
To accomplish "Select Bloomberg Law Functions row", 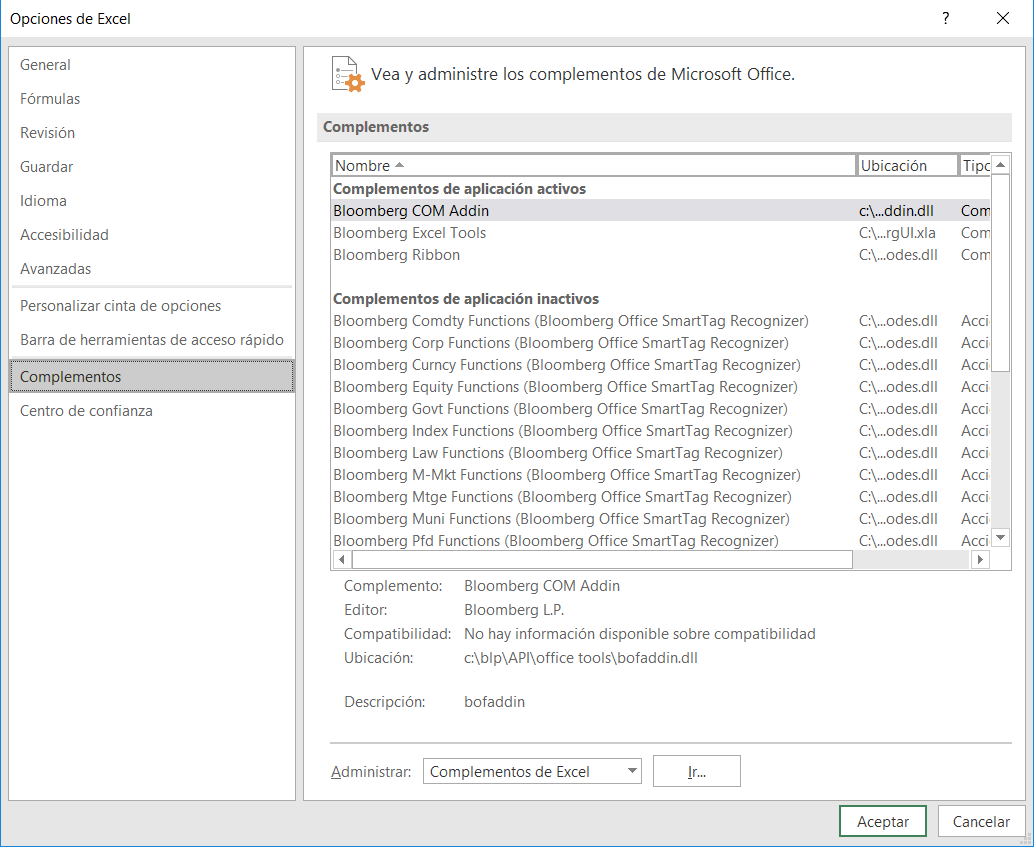I will 660,453.
